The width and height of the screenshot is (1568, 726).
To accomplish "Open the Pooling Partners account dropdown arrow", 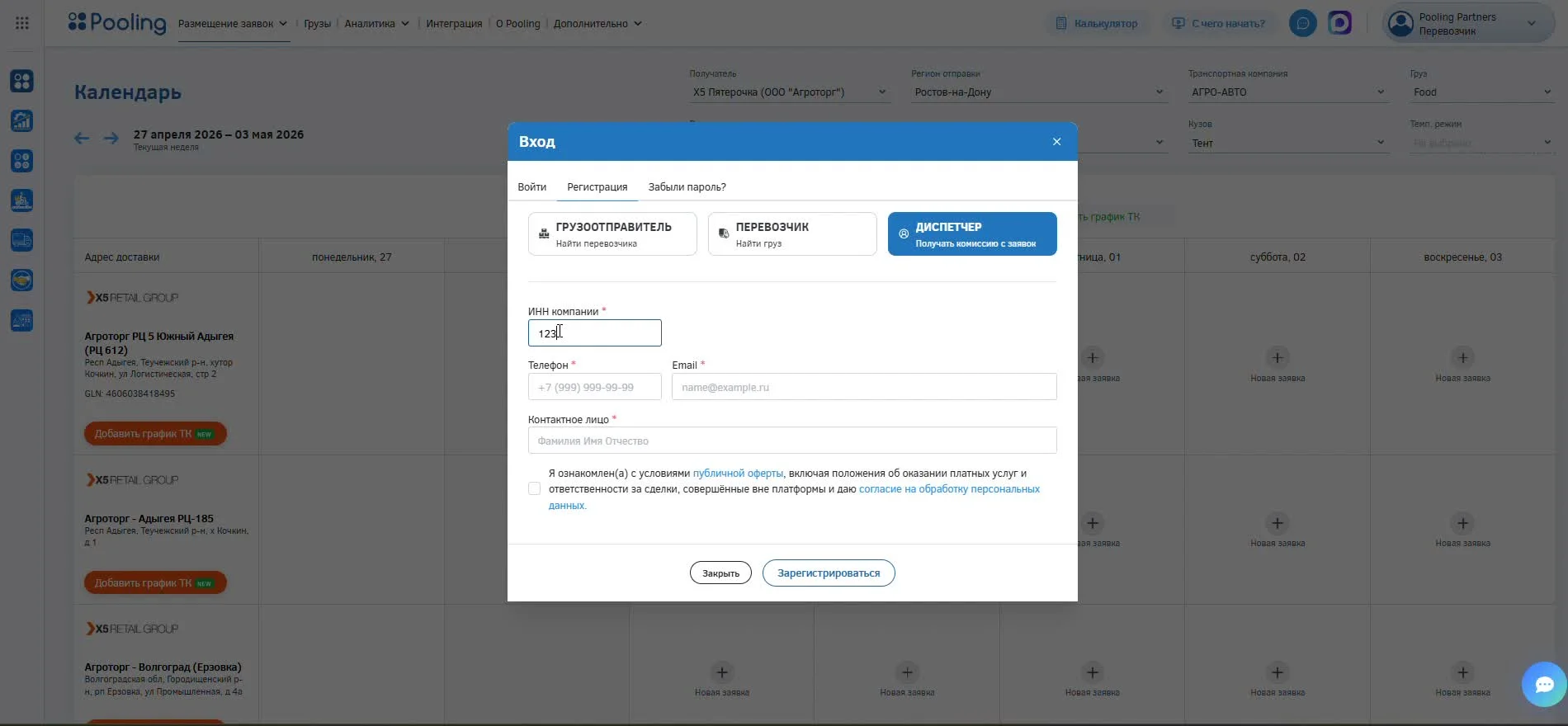I will coord(1532,24).
